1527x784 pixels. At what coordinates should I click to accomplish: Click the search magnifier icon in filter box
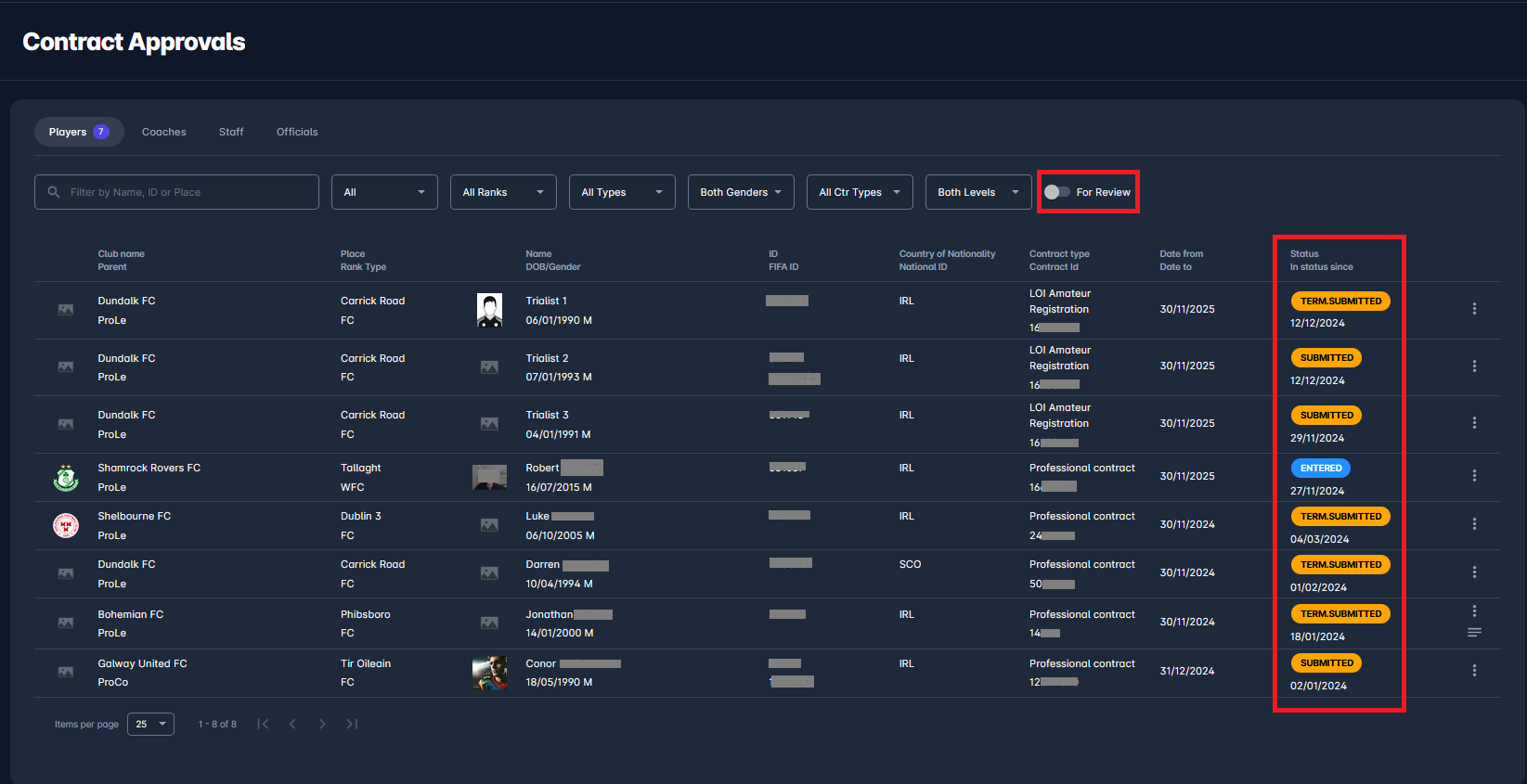point(54,192)
